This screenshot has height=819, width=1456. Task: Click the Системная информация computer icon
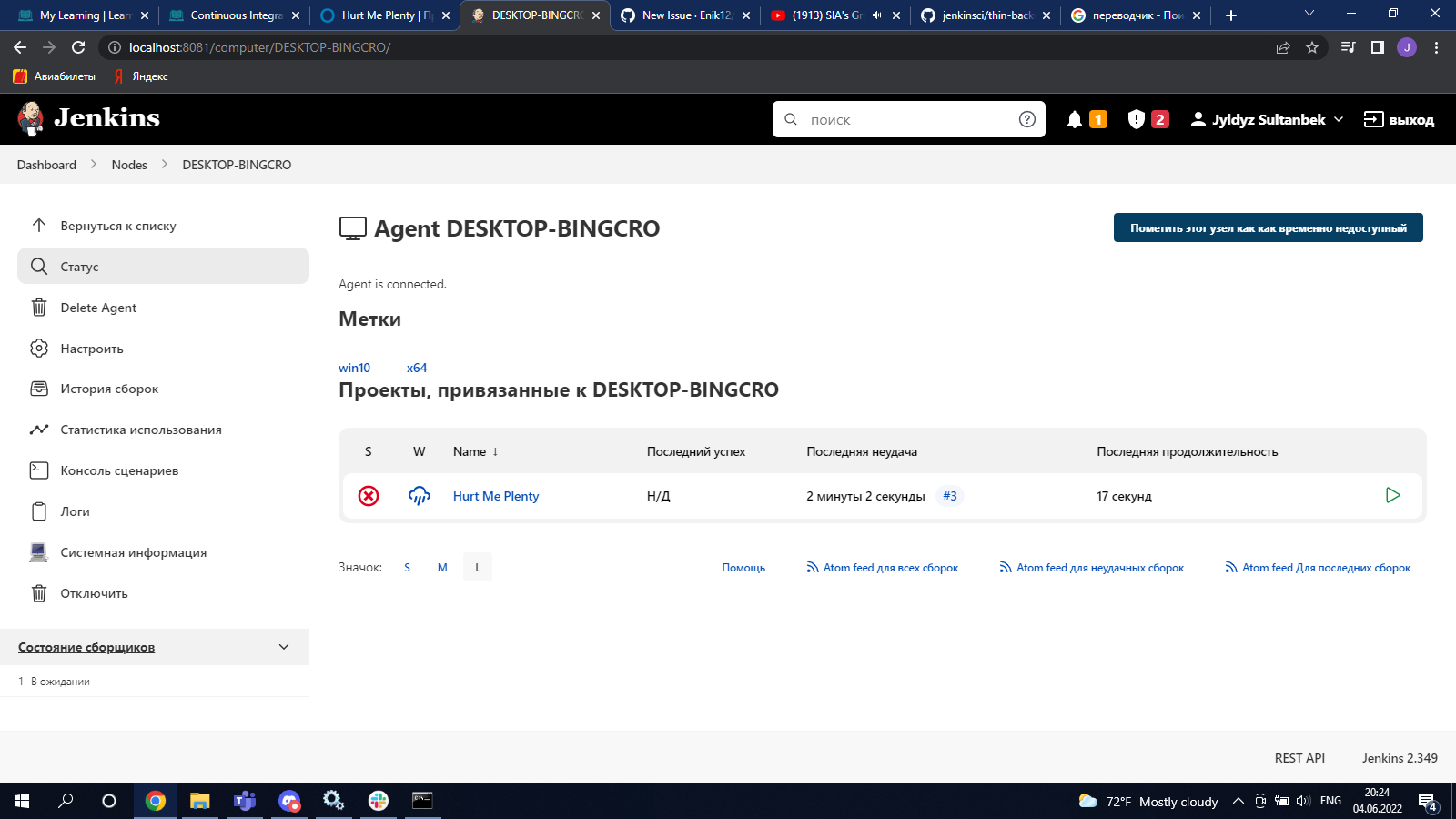pos(39,552)
